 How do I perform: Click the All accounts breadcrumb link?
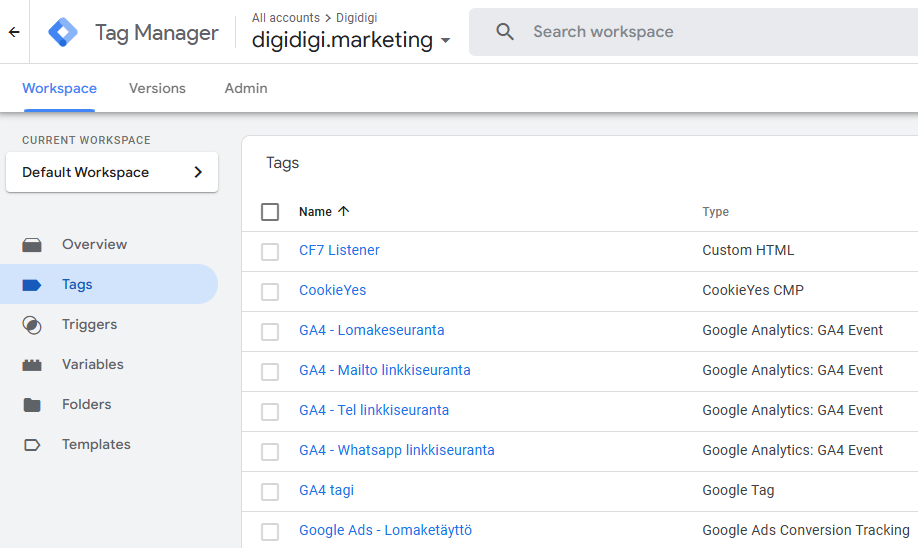[286, 18]
